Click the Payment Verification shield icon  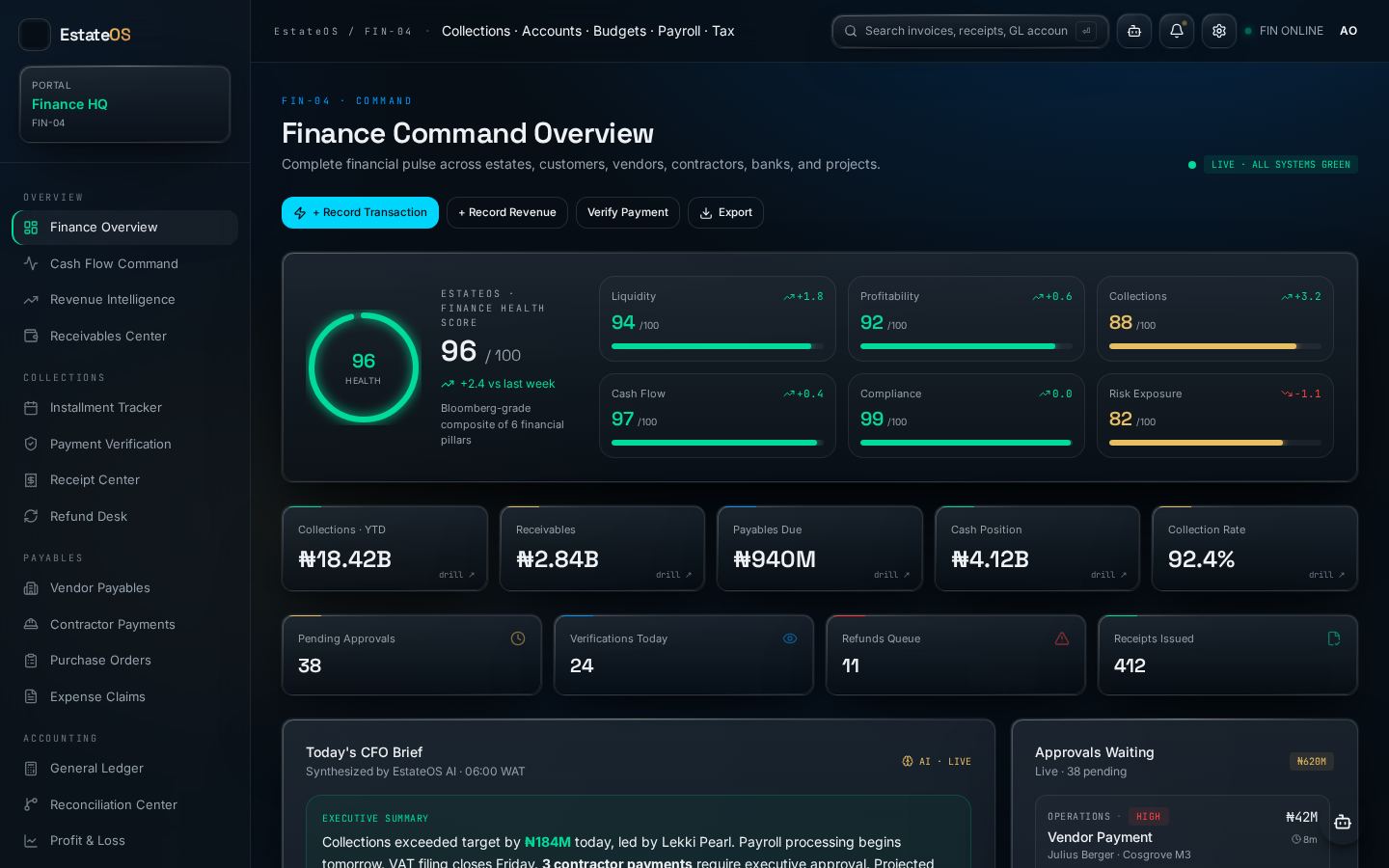[x=31, y=444]
